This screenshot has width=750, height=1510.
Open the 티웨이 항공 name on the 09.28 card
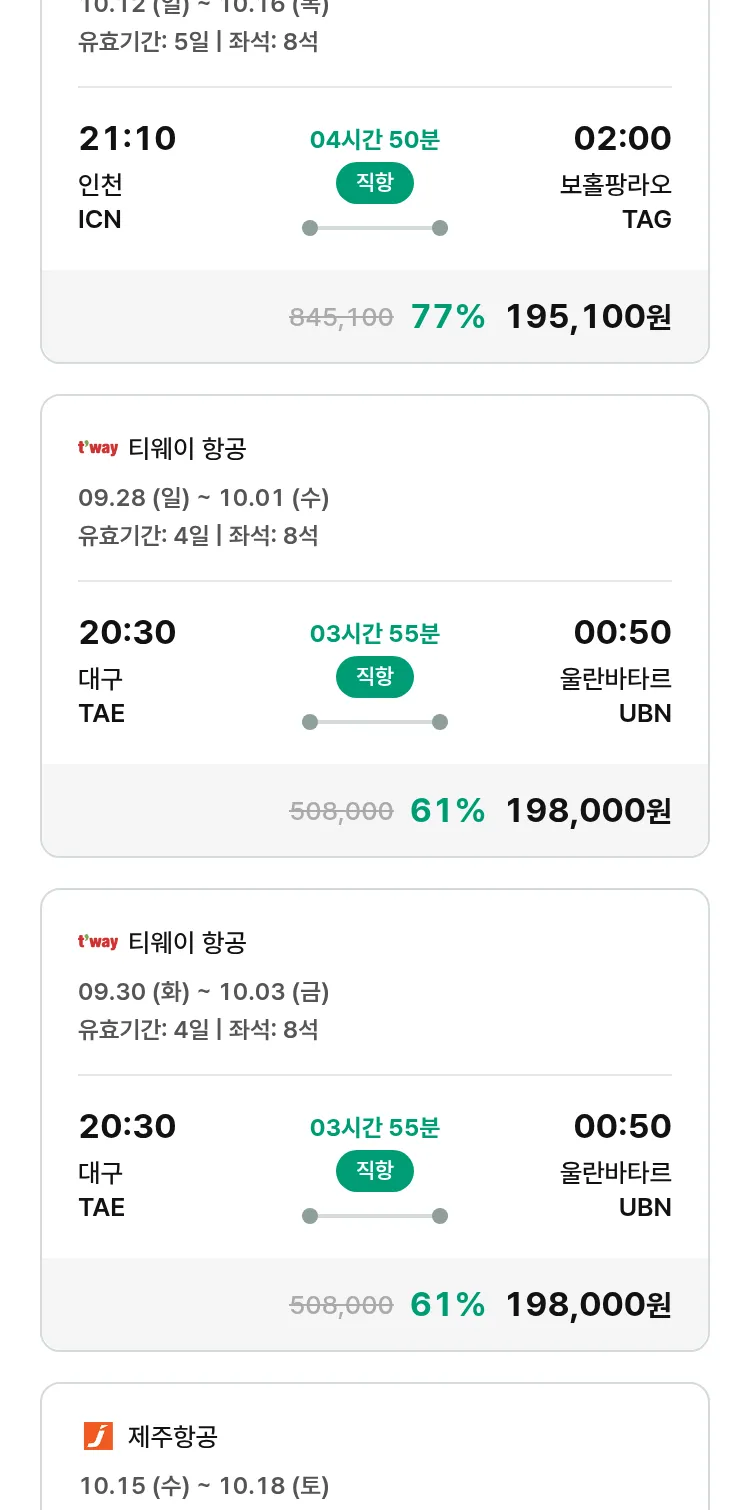(x=187, y=449)
